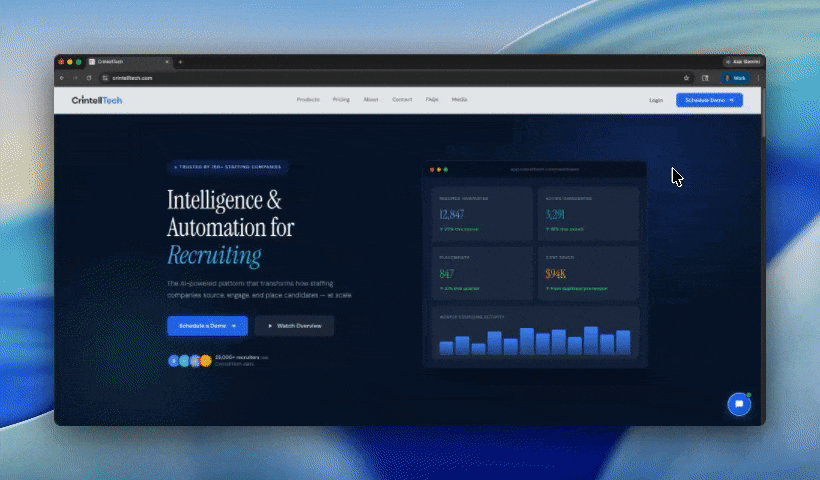Image resolution: width=820 pixels, height=480 pixels.
Task: Click the CrintellTech logo
Action: [x=97, y=100]
